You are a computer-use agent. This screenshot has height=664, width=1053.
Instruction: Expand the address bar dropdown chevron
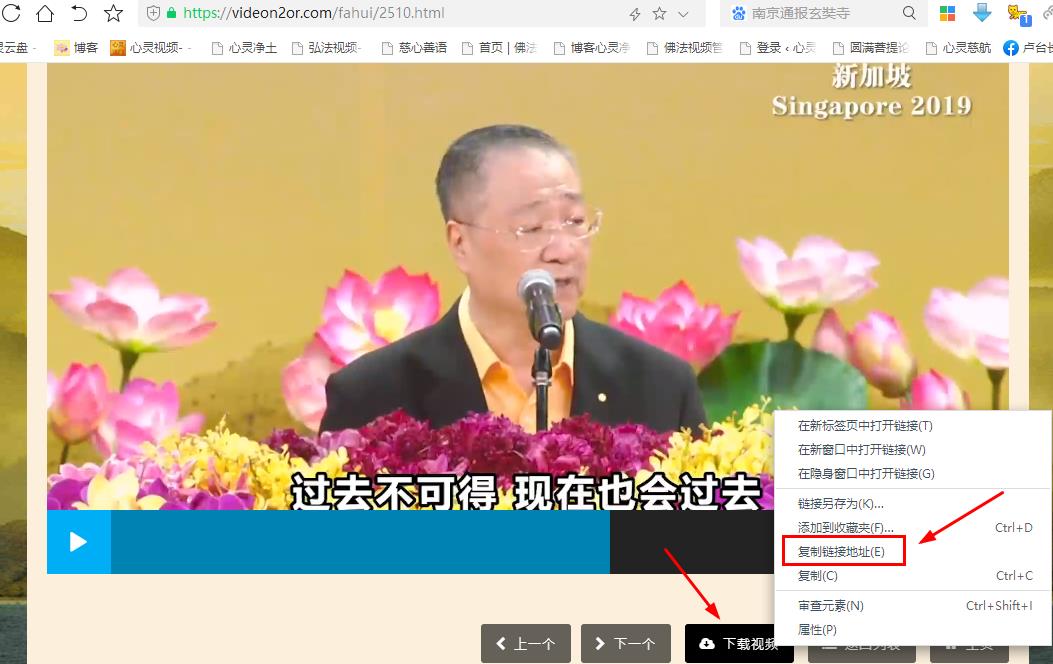pyautogui.click(x=684, y=13)
